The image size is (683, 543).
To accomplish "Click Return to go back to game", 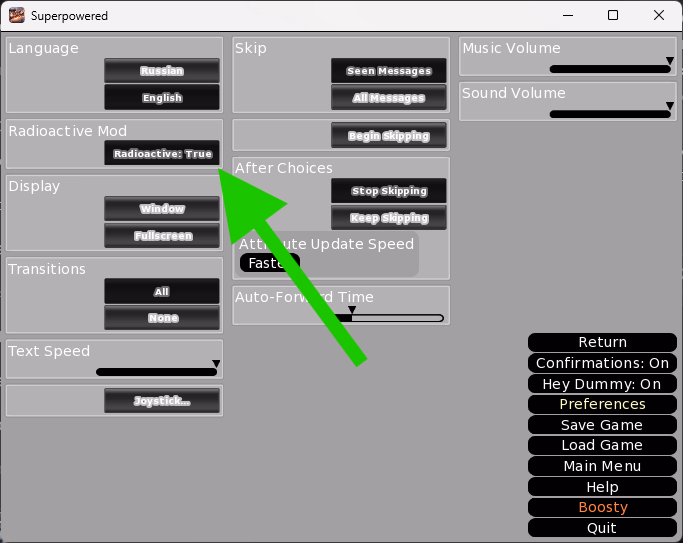I will pos(602,342).
